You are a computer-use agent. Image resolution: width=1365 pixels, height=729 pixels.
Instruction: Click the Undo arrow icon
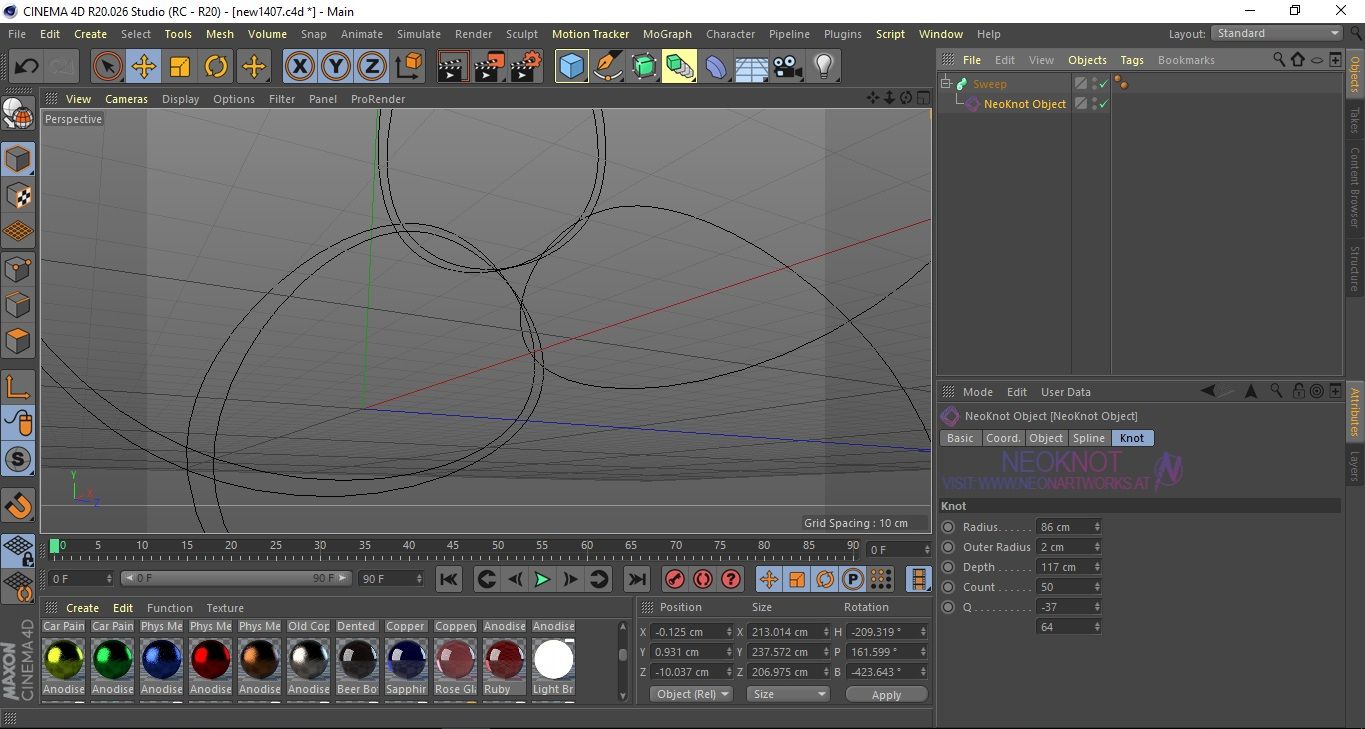point(27,67)
